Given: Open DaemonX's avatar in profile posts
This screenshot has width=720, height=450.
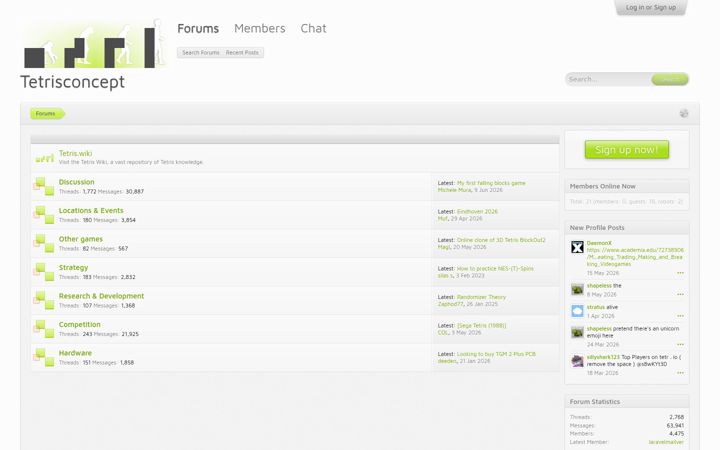Looking at the screenshot, I should tap(577, 247).
